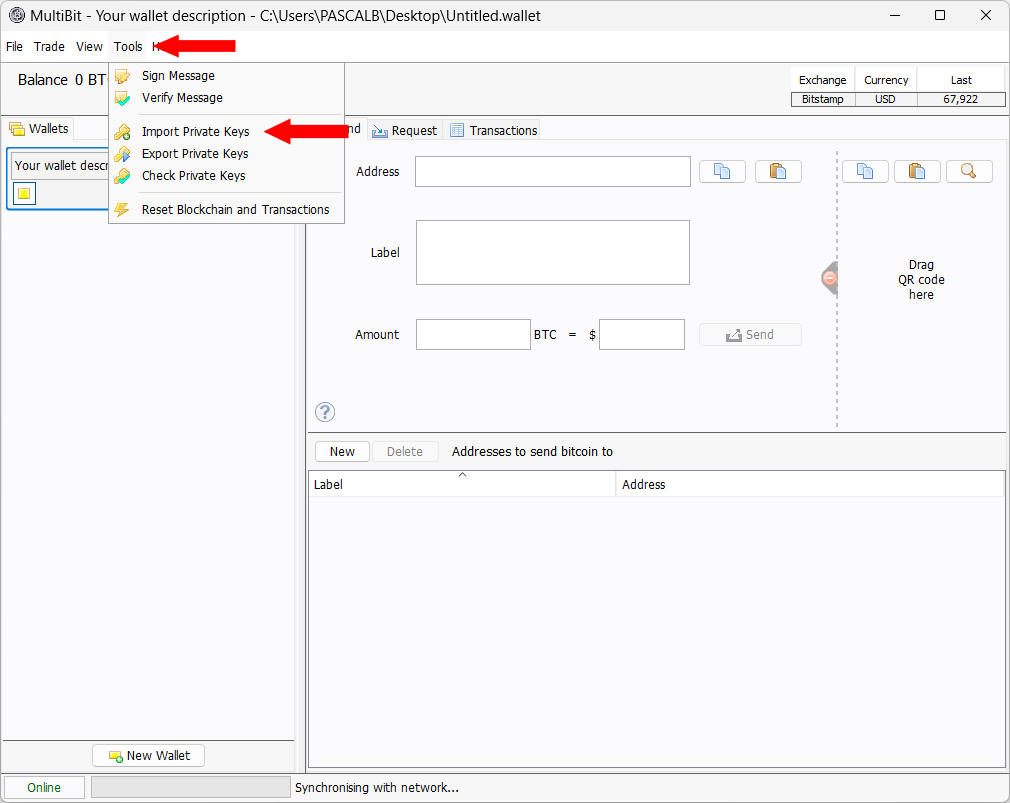Paste an address from the clipboard
The width and height of the screenshot is (1010, 803).
click(x=778, y=171)
